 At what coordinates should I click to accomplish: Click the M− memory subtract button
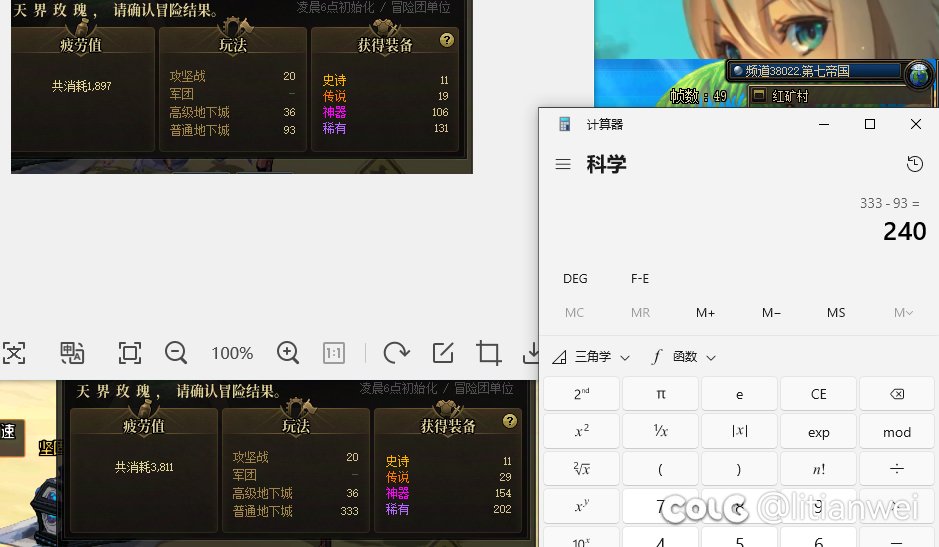pyautogui.click(x=771, y=313)
